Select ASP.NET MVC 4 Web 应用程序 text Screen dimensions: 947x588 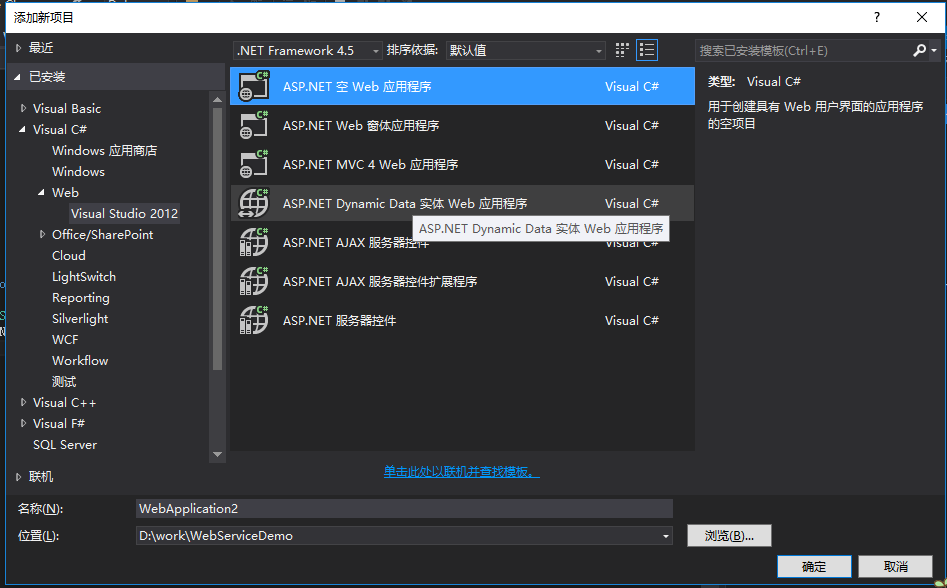370,164
